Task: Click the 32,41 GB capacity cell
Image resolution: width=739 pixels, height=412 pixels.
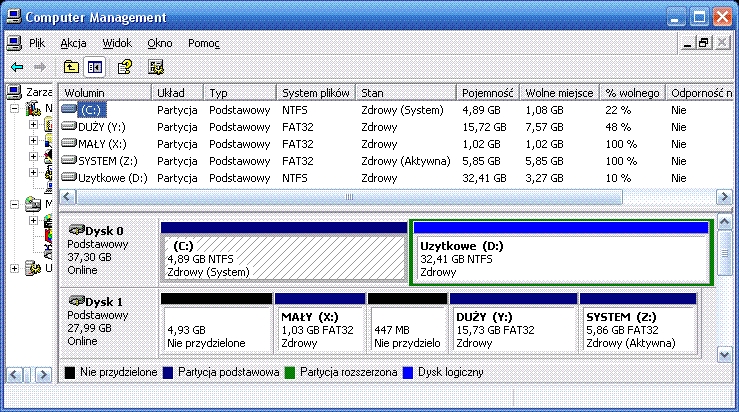Action: [x=484, y=178]
